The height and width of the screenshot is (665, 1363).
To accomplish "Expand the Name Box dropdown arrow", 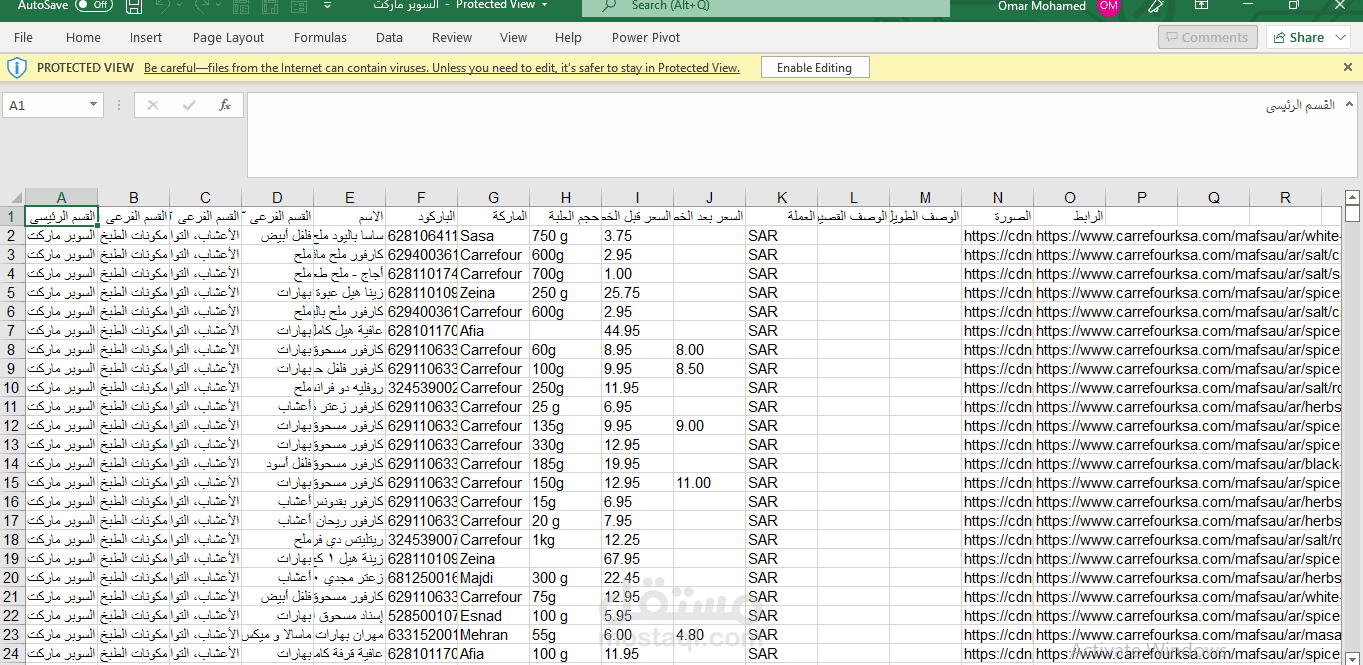I will pyautogui.click(x=94, y=104).
